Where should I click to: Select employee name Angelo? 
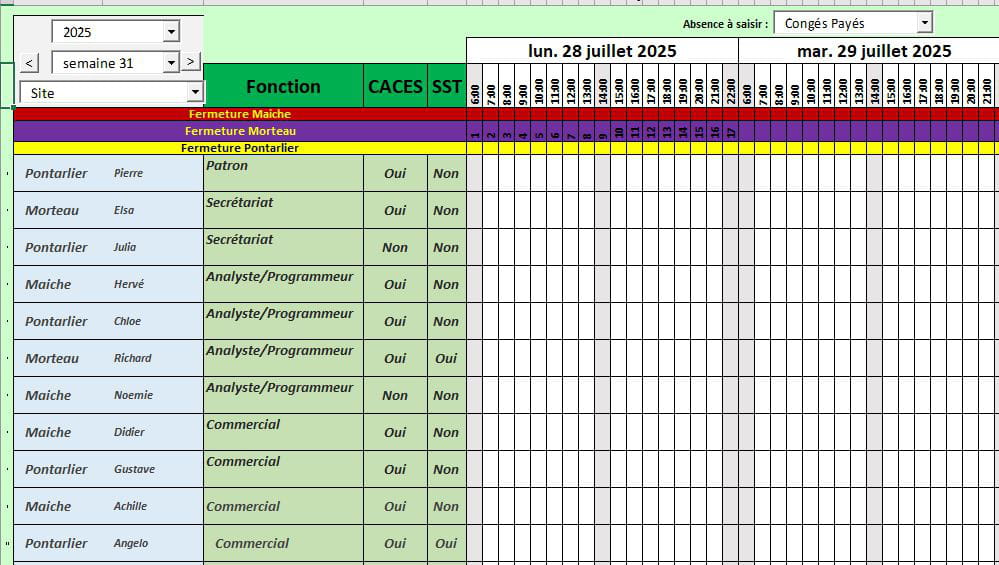[x=131, y=543]
